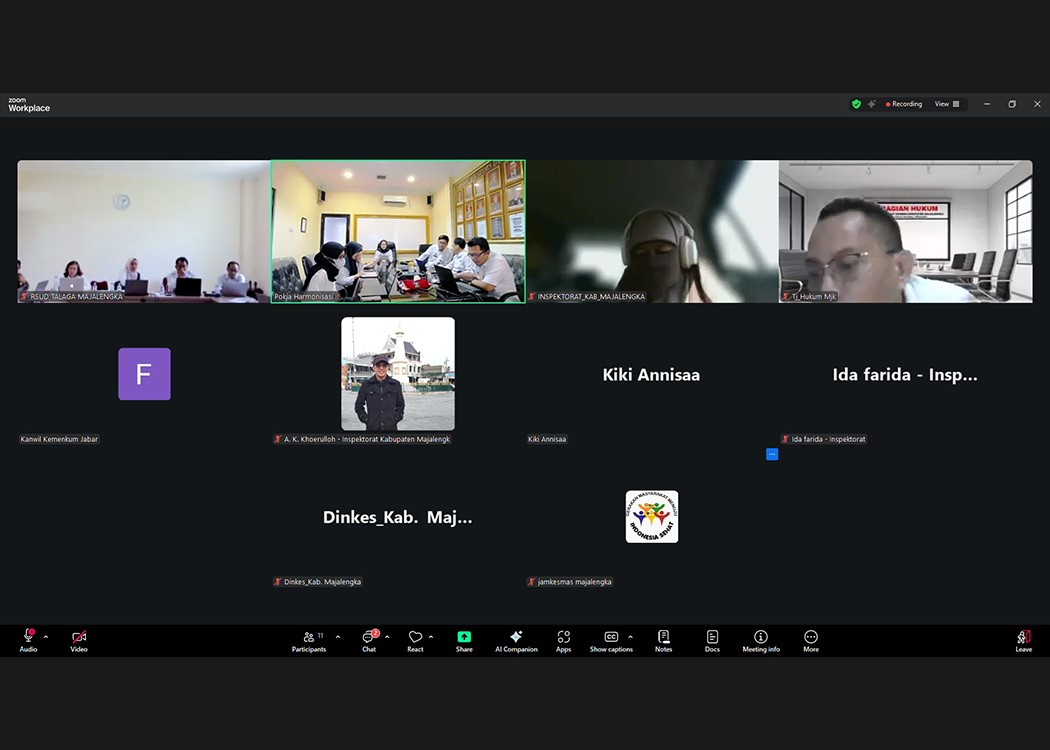Select the Pokja Harmonisasi video tile
The image size is (1050, 750).
point(398,231)
